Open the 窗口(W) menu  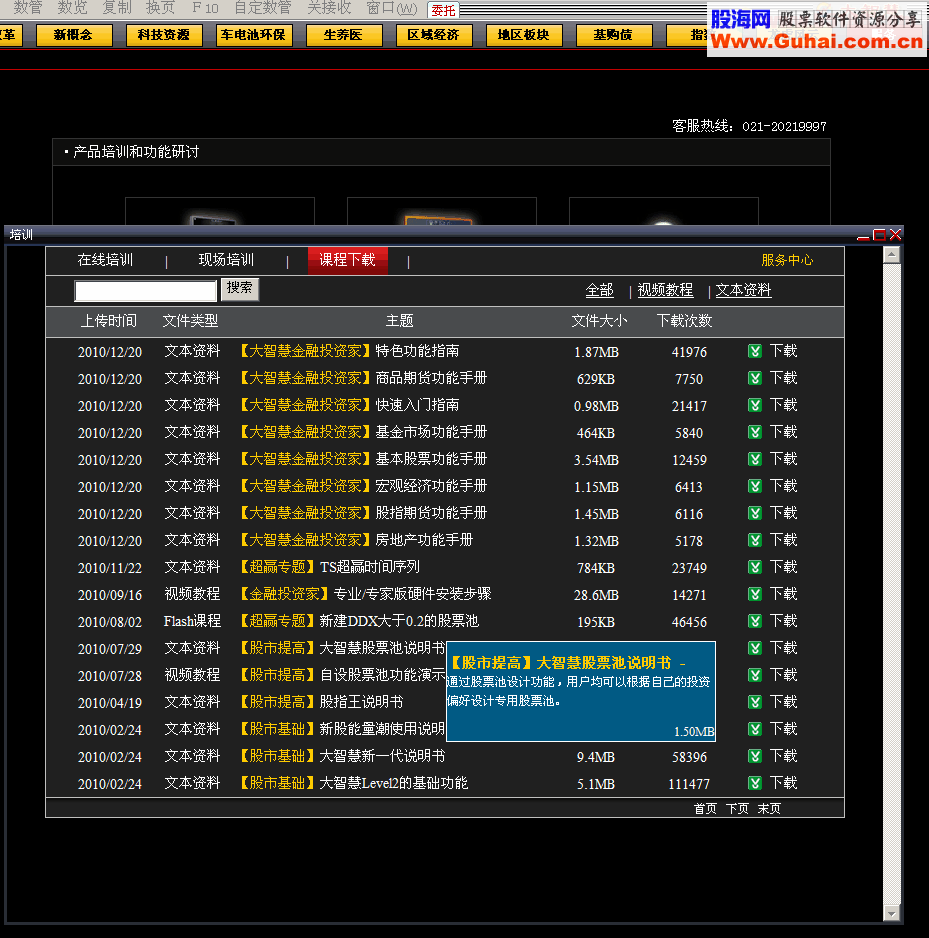391,8
